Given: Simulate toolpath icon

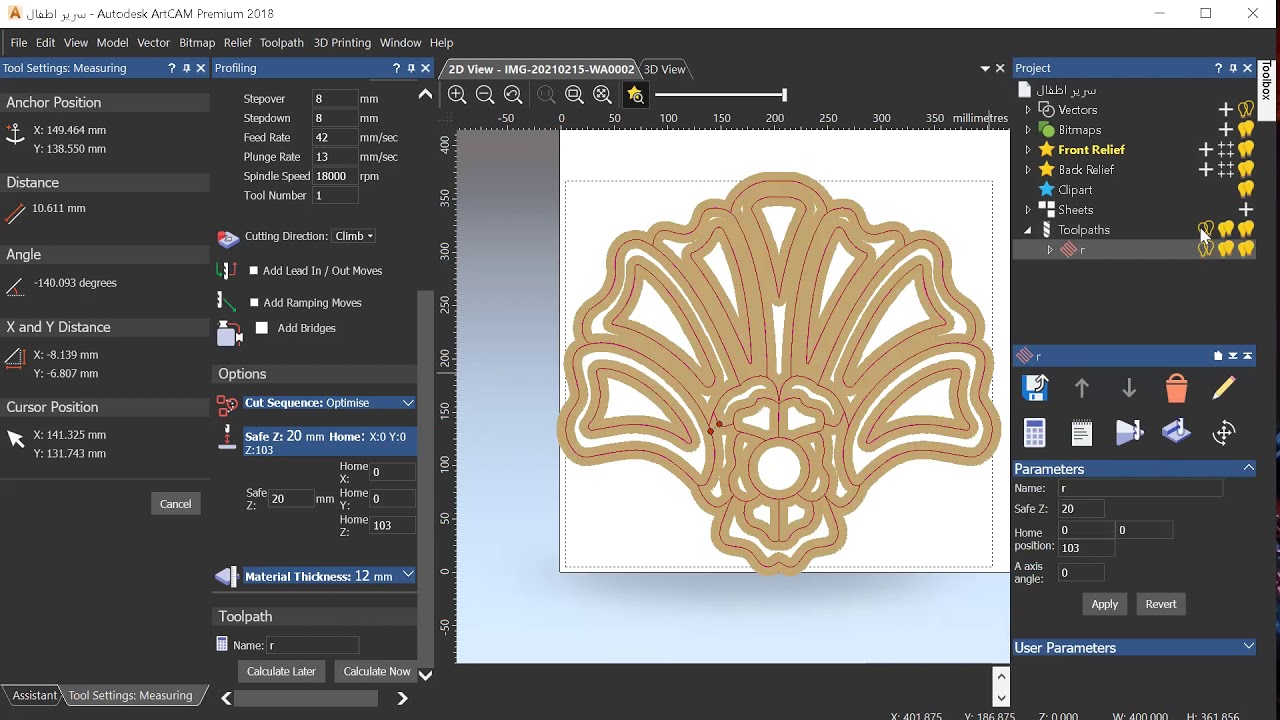Looking at the screenshot, I should (1129, 433).
